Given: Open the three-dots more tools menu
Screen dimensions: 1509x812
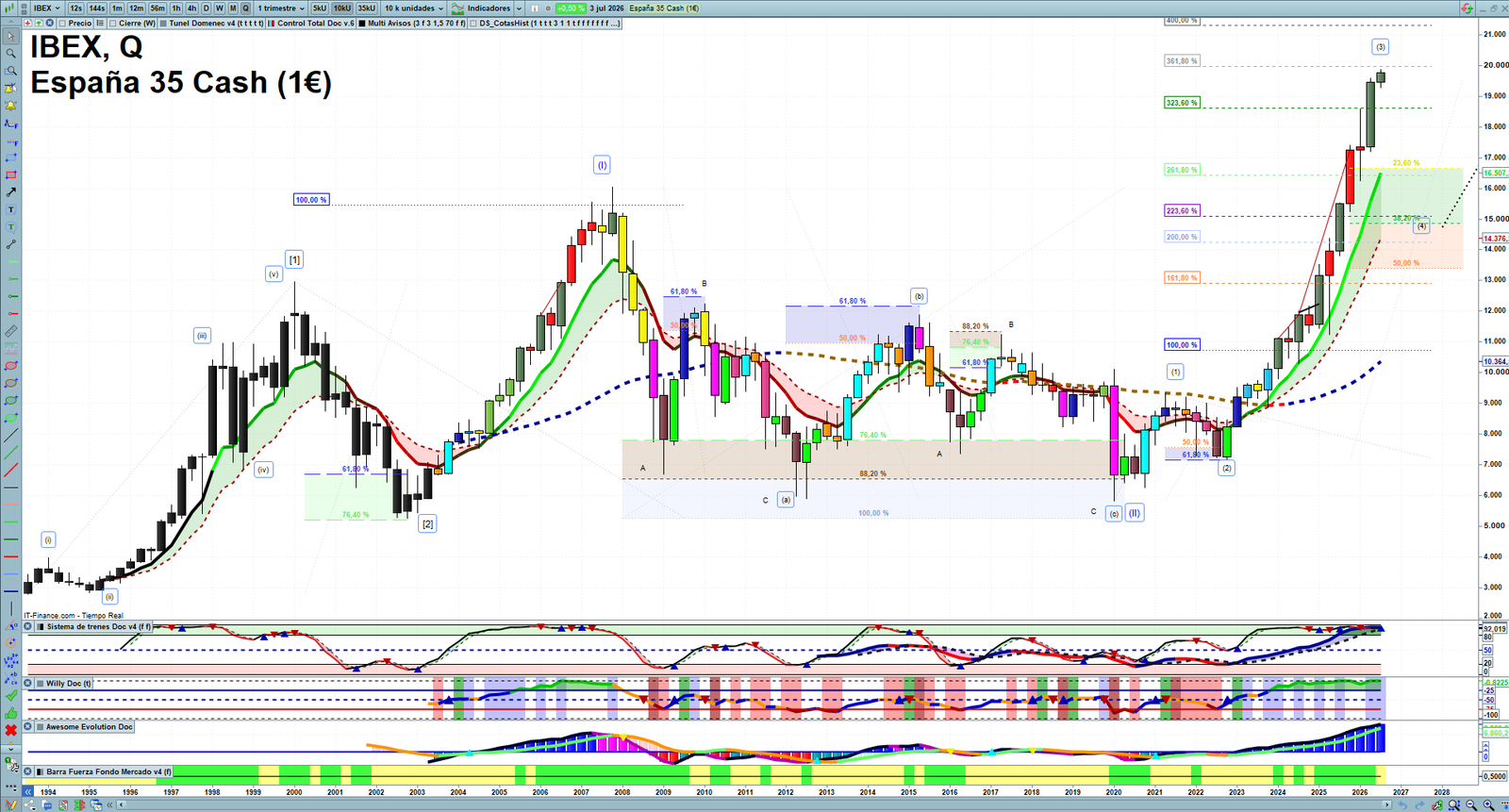Looking at the screenshot, I should (x=10, y=787).
